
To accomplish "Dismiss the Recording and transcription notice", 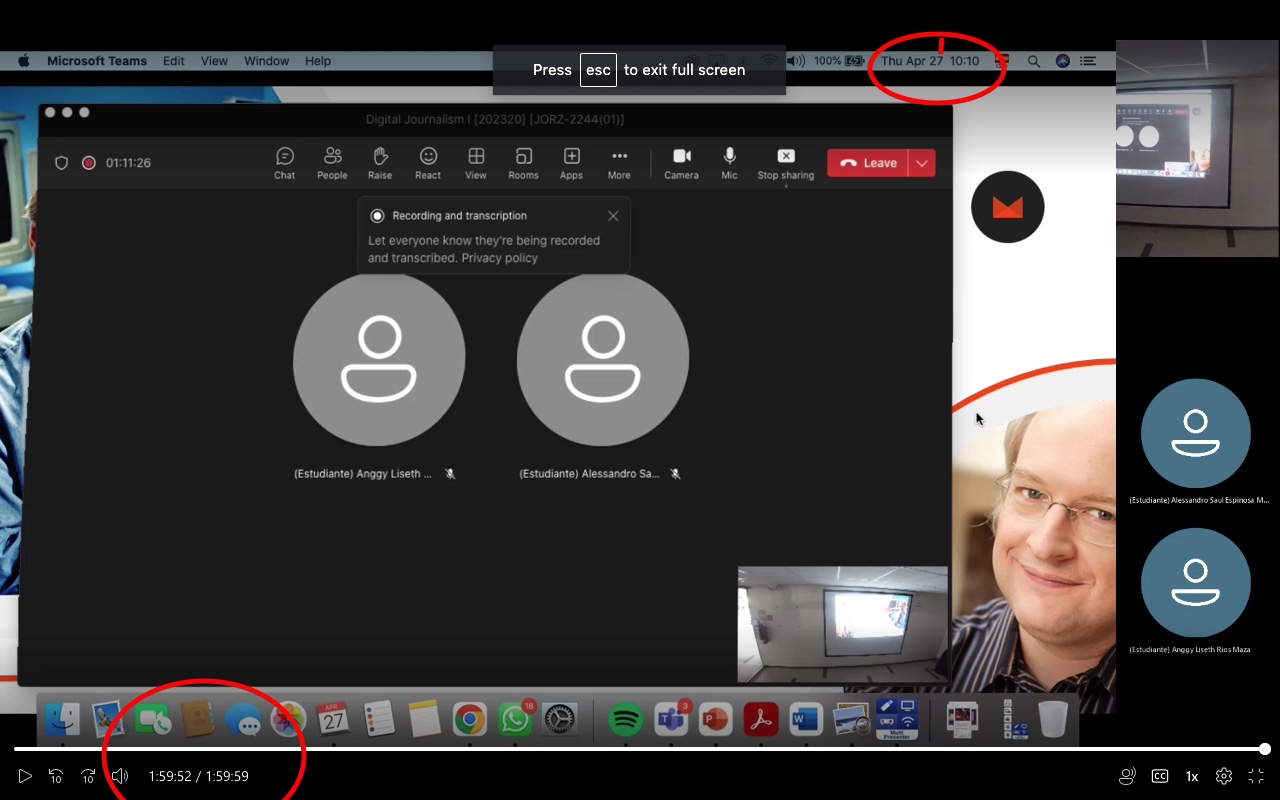I will click(613, 216).
